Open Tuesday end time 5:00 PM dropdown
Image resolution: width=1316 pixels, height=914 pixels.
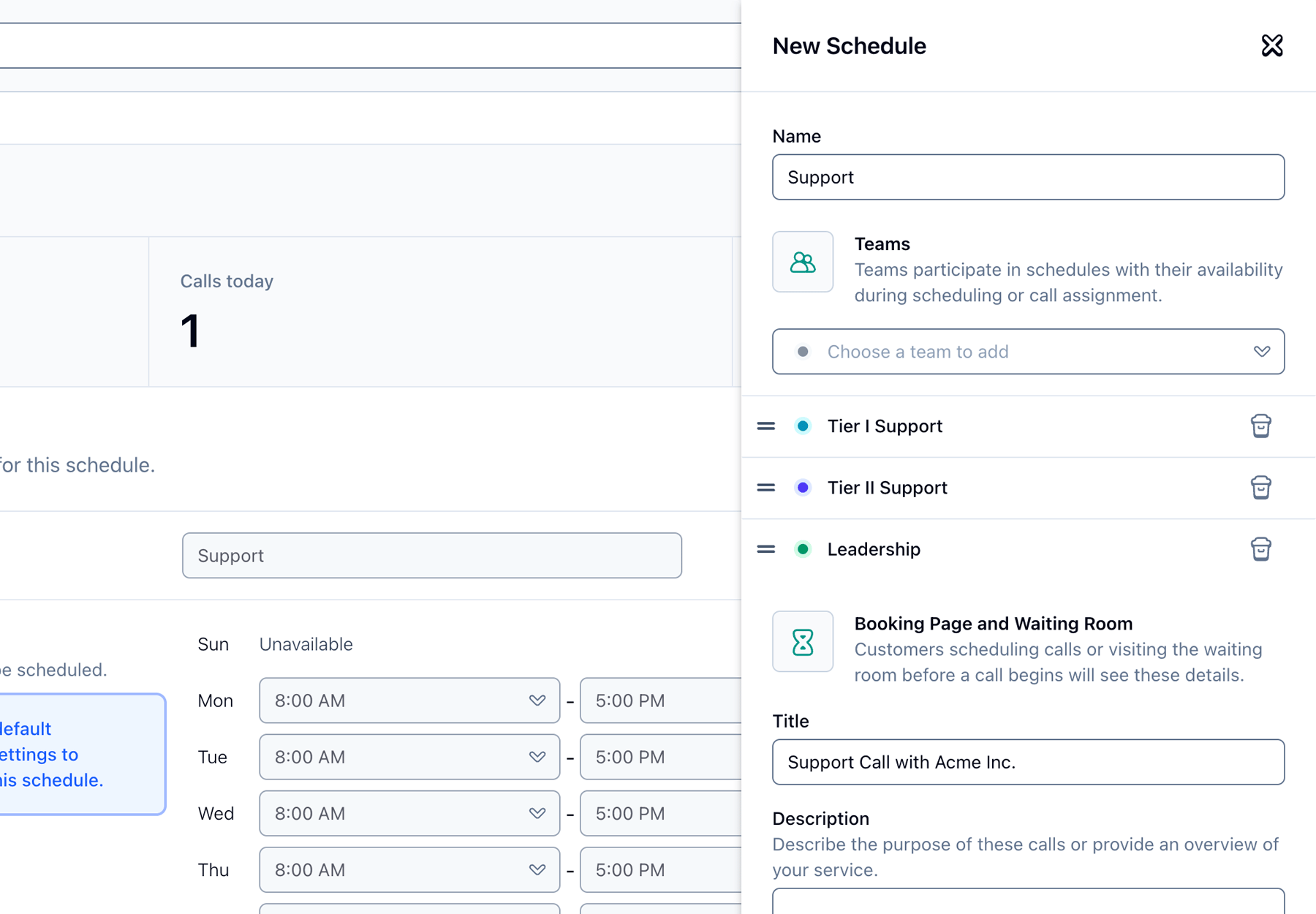(x=660, y=757)
